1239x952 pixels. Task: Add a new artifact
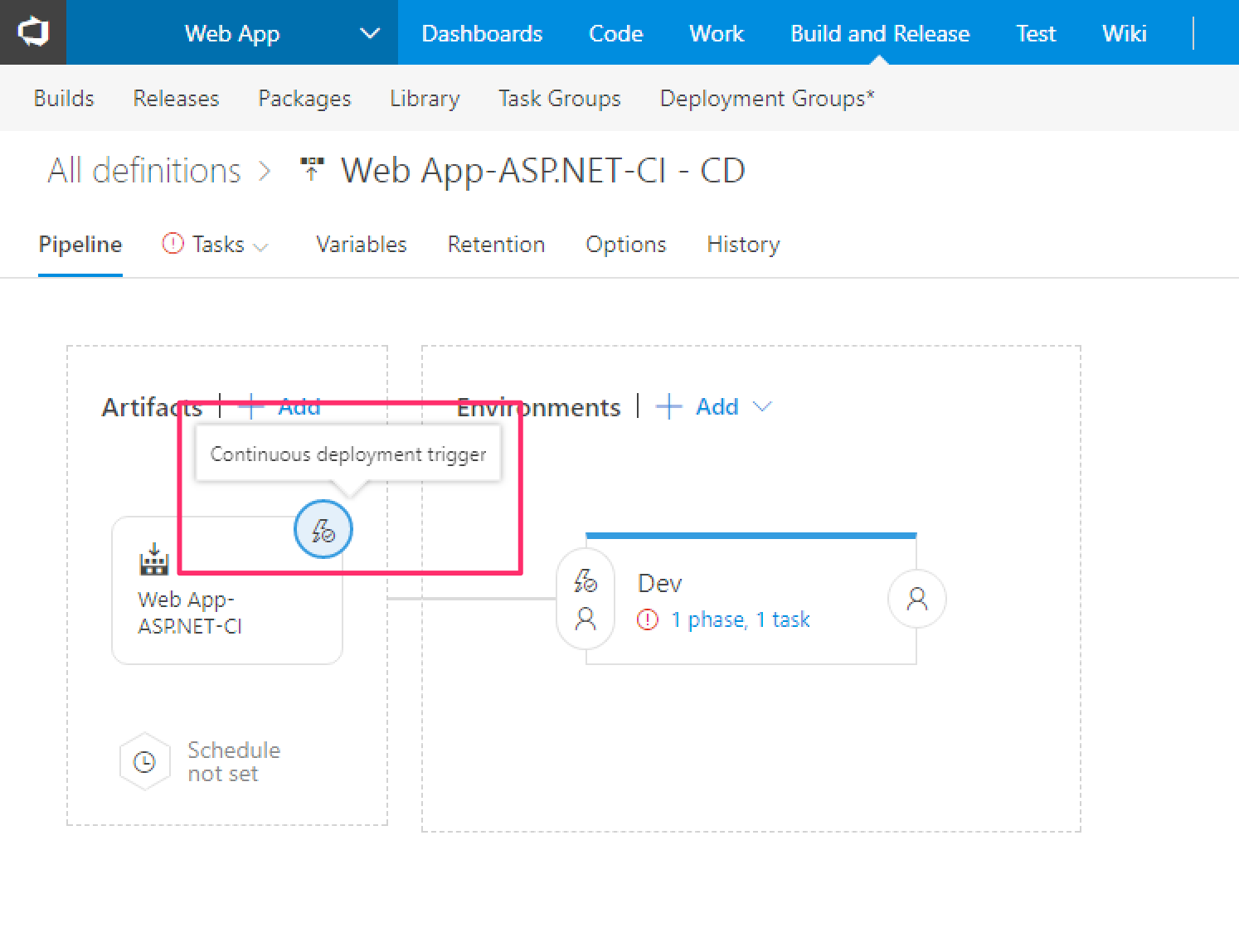click(x=279, y=406)
